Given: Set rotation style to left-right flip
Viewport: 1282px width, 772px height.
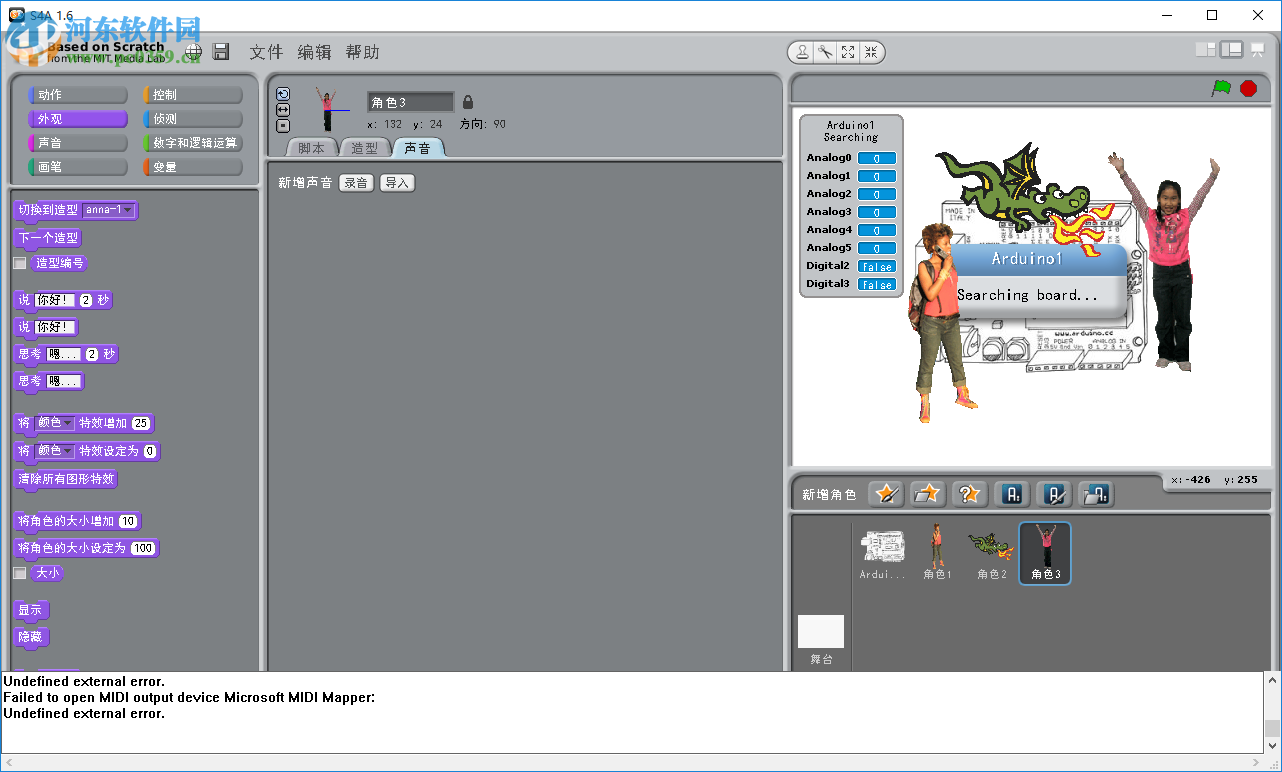Looking at the screenshot, I should pyautogui.click(x=283, y=110).
